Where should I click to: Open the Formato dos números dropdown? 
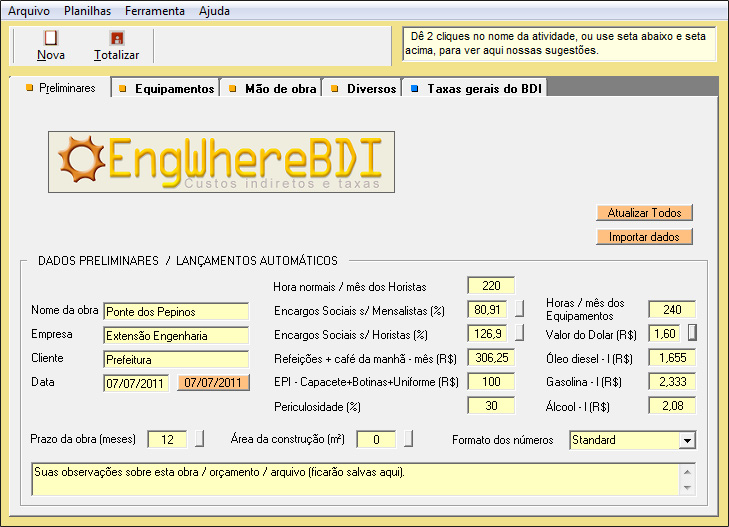tap(686, 440)
